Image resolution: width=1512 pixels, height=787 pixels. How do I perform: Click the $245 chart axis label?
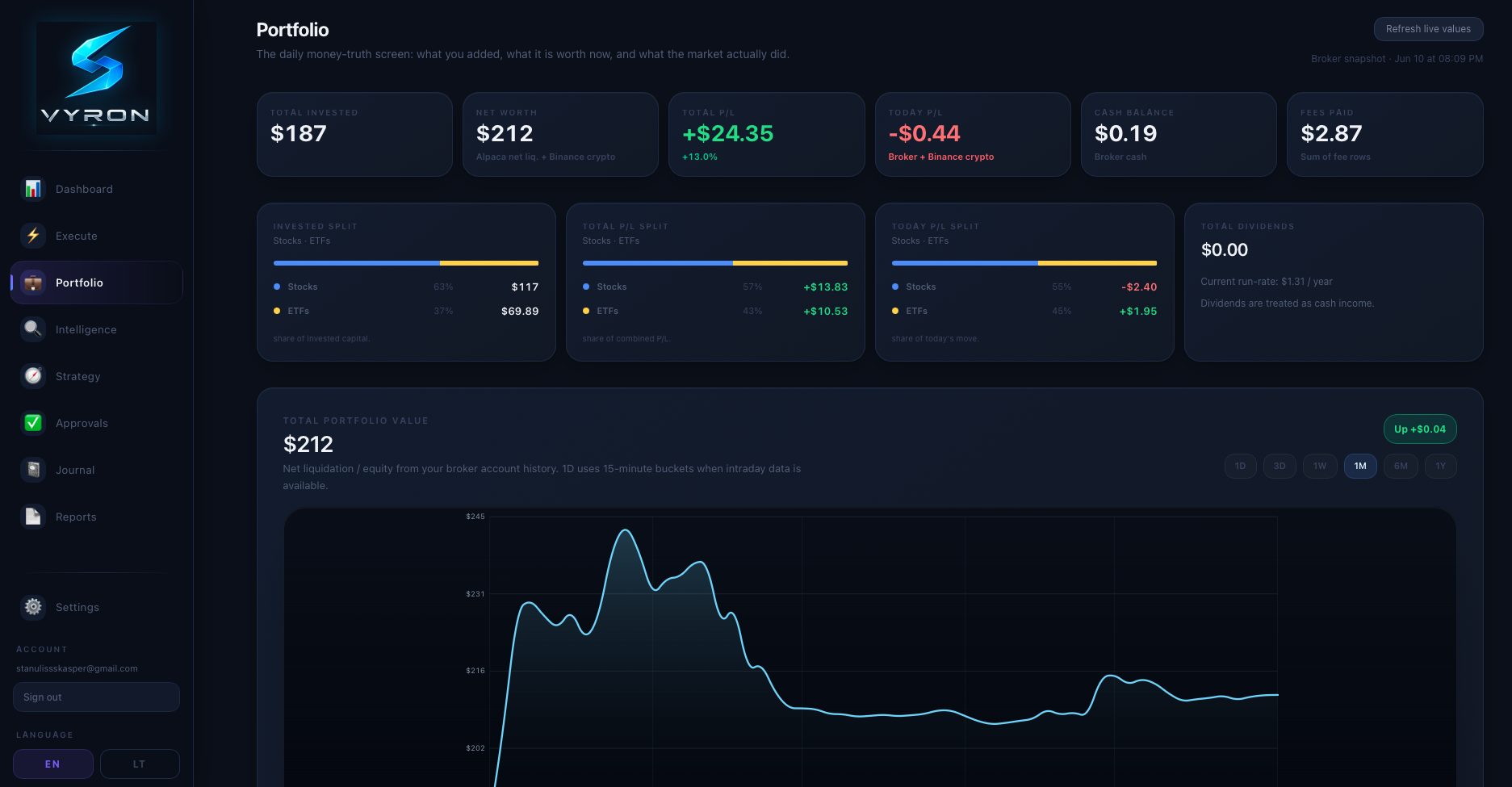pos(475,517)
